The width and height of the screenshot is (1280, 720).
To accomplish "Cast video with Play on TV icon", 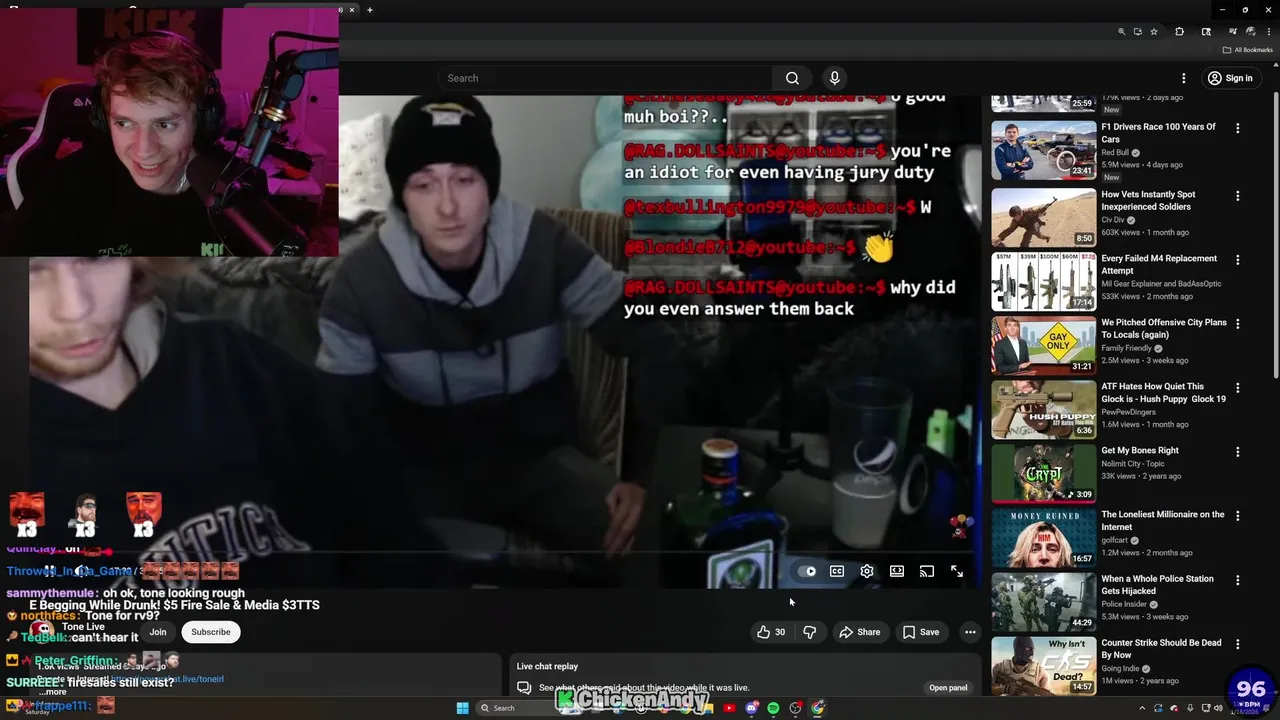I will click(927, 571).
